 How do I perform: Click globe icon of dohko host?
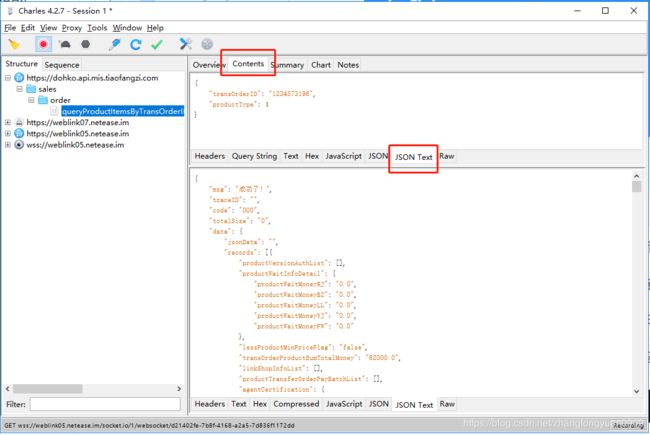coord(19,78)
